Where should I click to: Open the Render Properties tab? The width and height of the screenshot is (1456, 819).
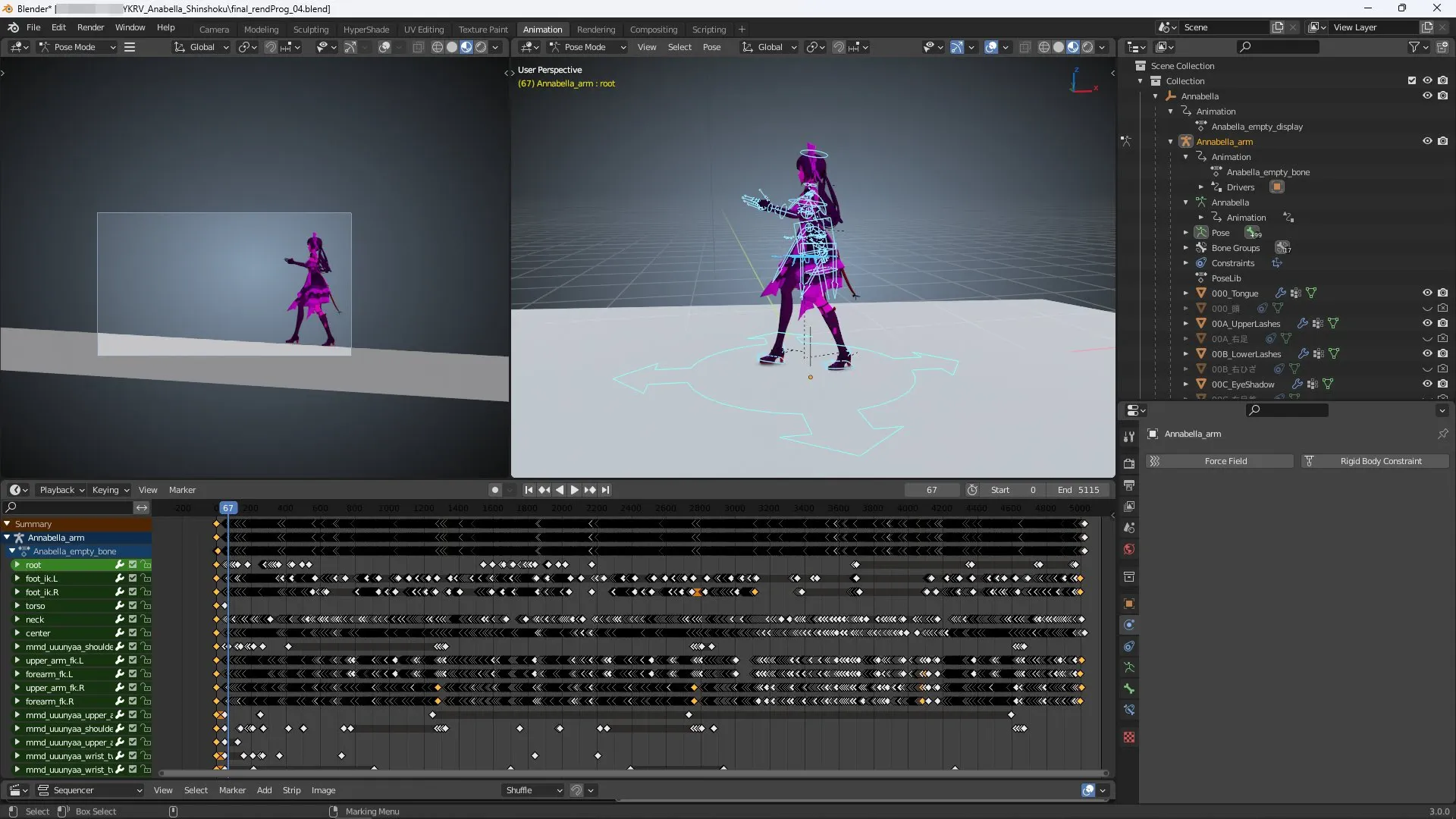coord(1129,465)
